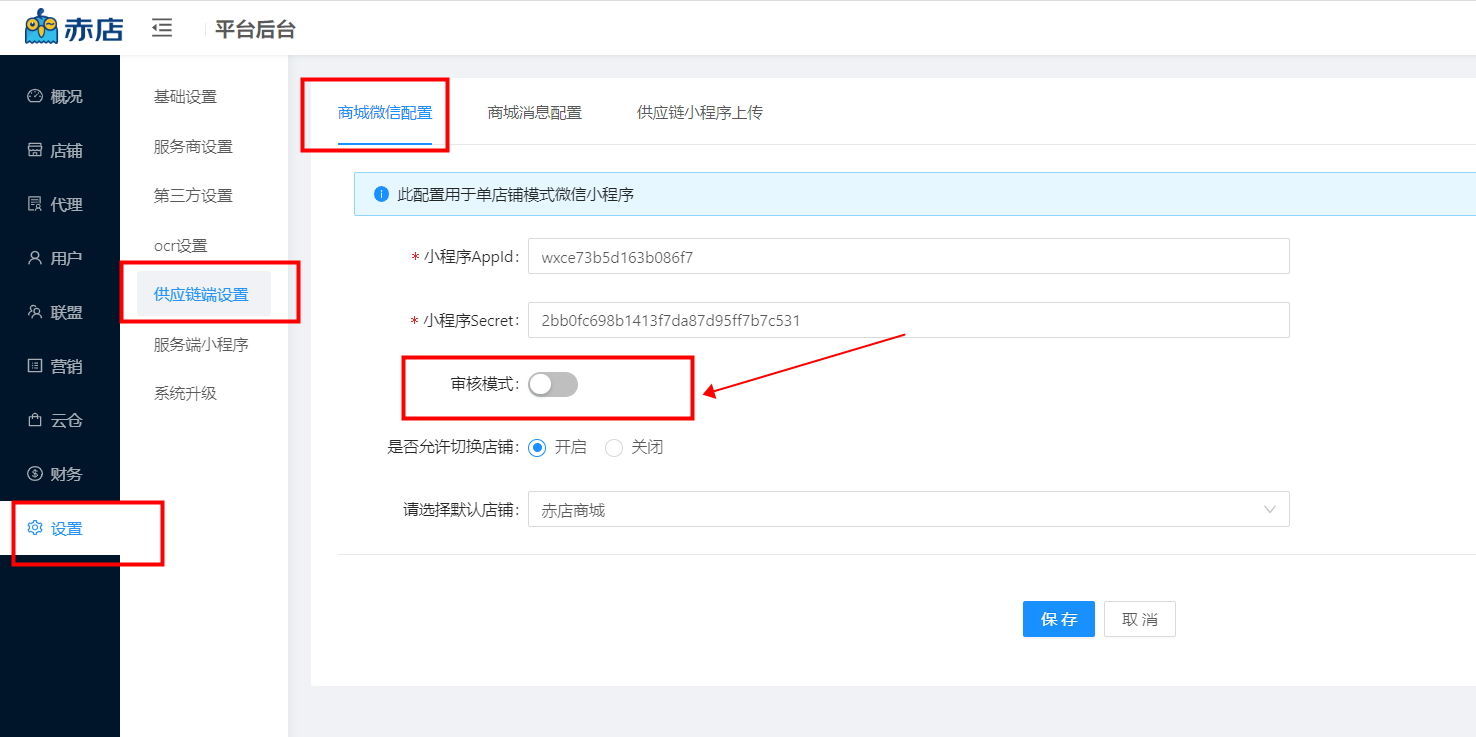Open the 请选择默认店铺 dropdown
The height and width of the screenshot is (737, 1476).
(x=908, y=510)
